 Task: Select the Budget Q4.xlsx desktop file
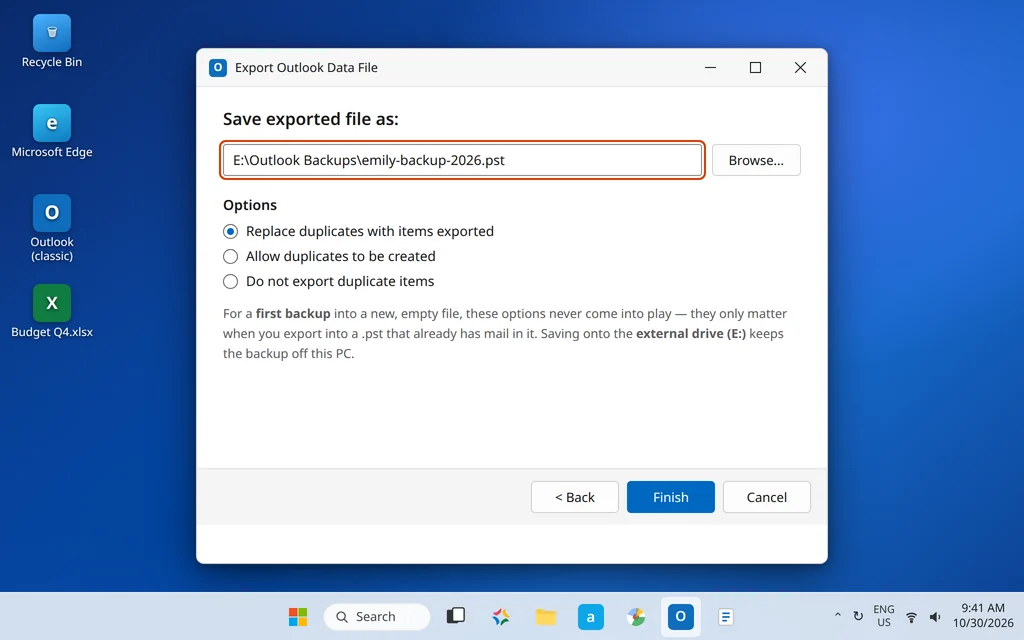point(52,312)
